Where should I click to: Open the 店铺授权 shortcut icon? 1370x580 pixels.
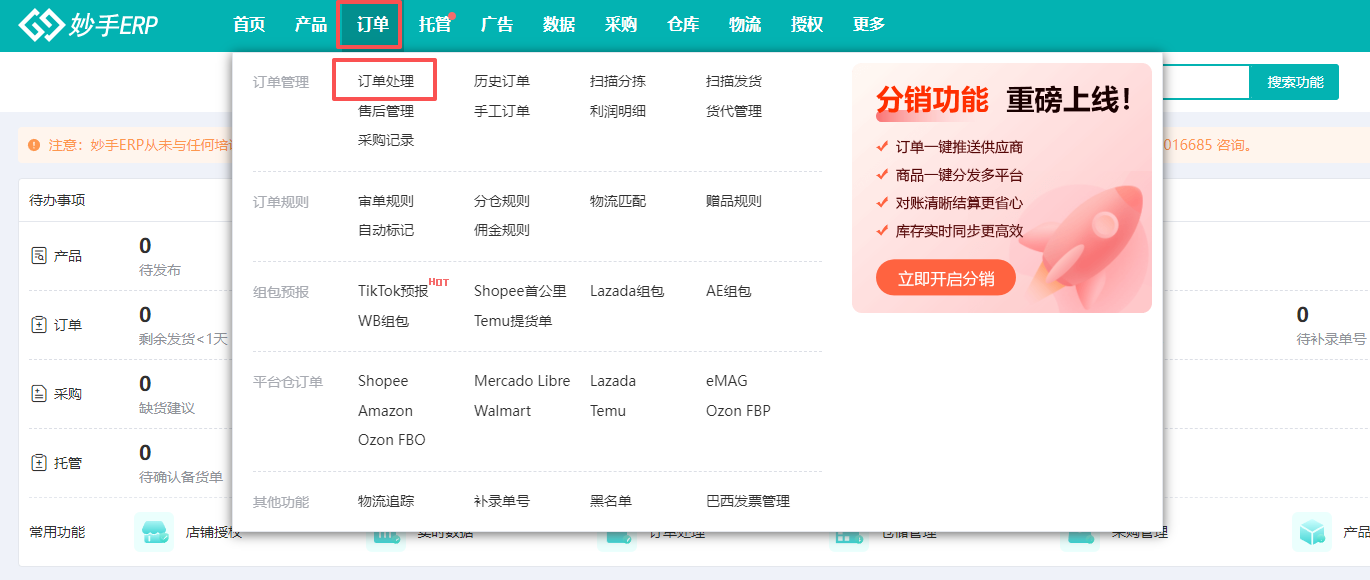point(153,532)
